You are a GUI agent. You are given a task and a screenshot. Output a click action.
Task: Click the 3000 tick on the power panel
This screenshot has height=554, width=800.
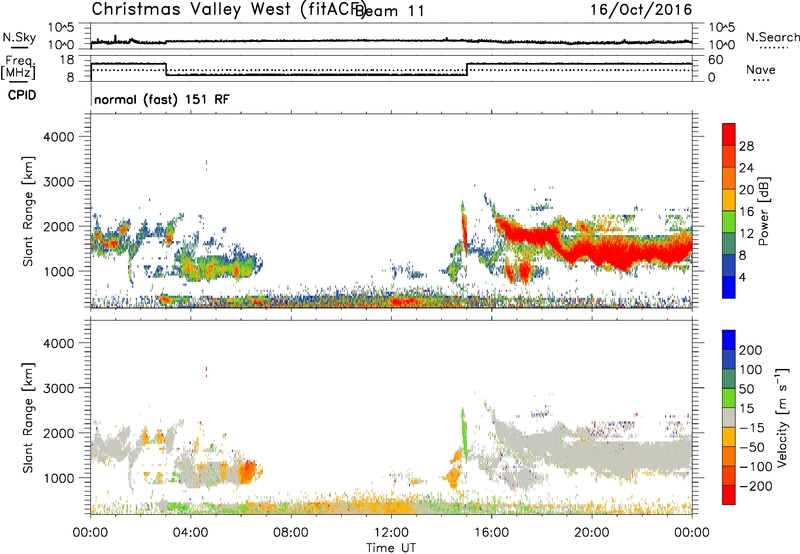tap(59, 182)
